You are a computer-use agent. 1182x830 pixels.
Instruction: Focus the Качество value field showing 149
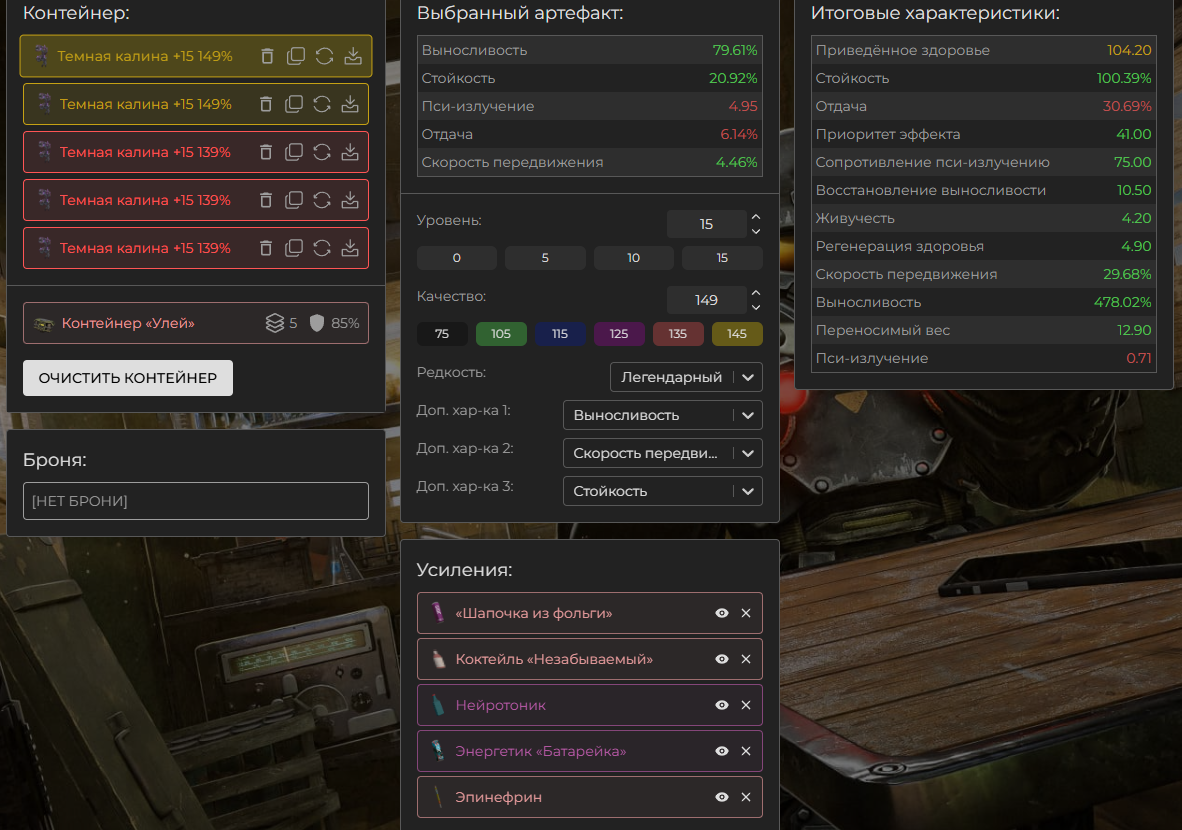706,300
